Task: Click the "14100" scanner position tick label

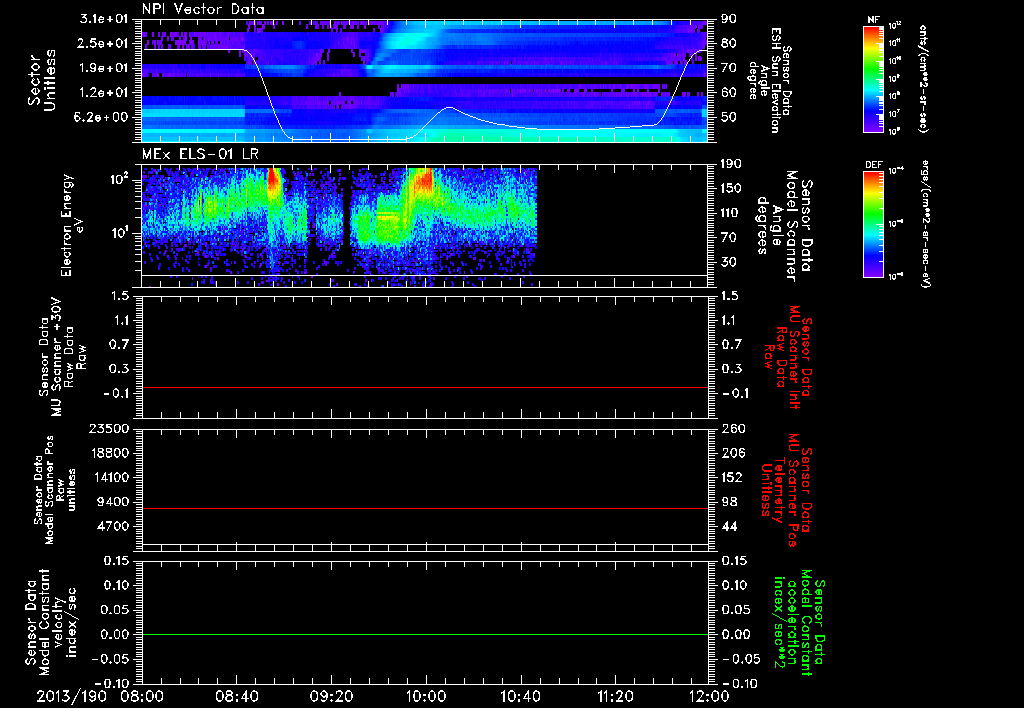Action: click(108, 477)
